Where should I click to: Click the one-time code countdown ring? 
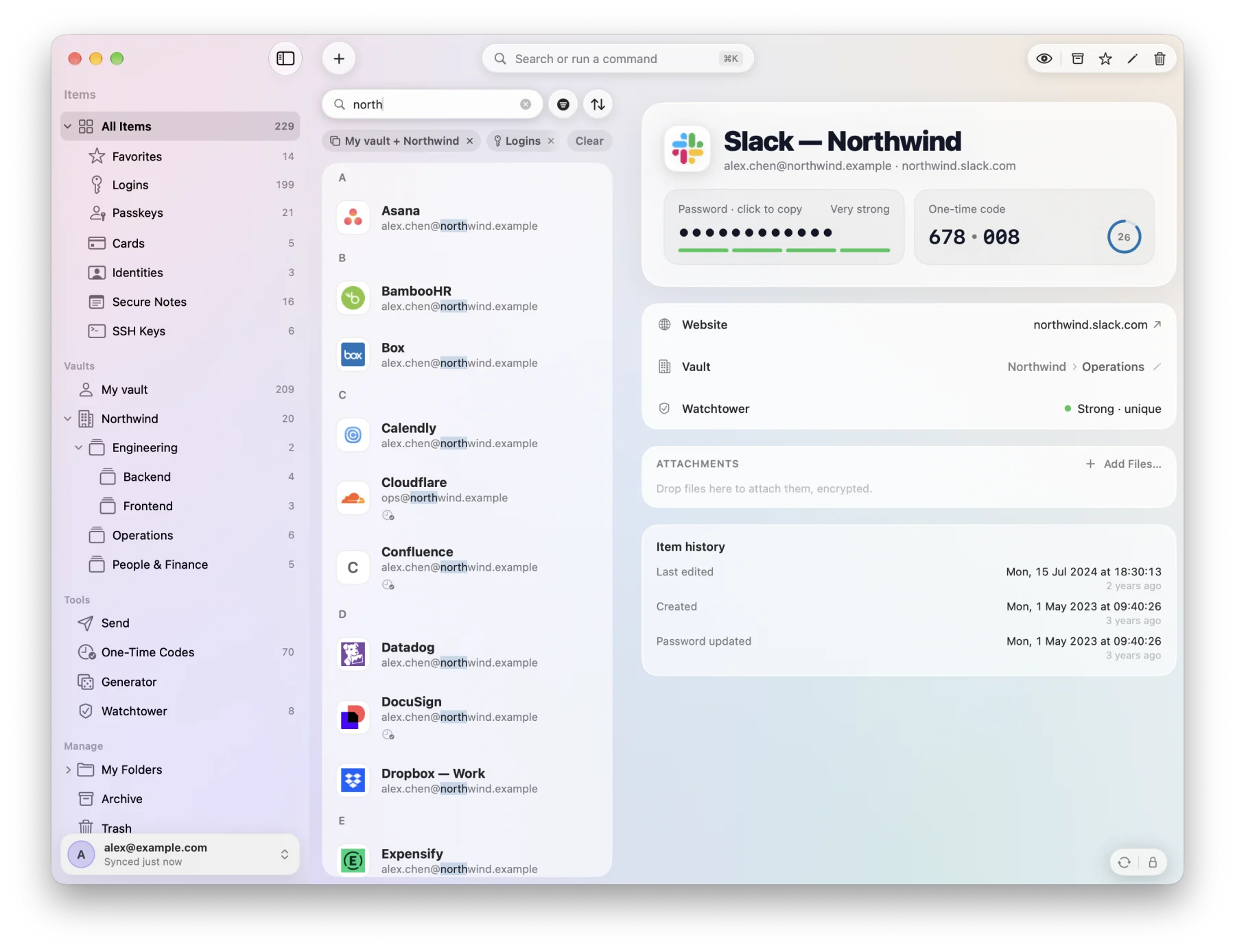point(1124,237)
